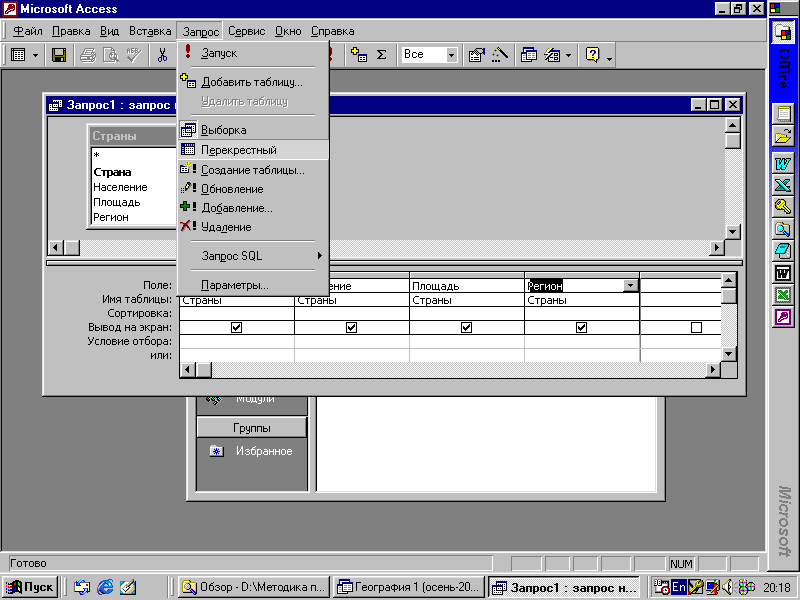800x600 pixels.
Task: Choose Добавить таблицу menu entry
Action: pos(253,82)
